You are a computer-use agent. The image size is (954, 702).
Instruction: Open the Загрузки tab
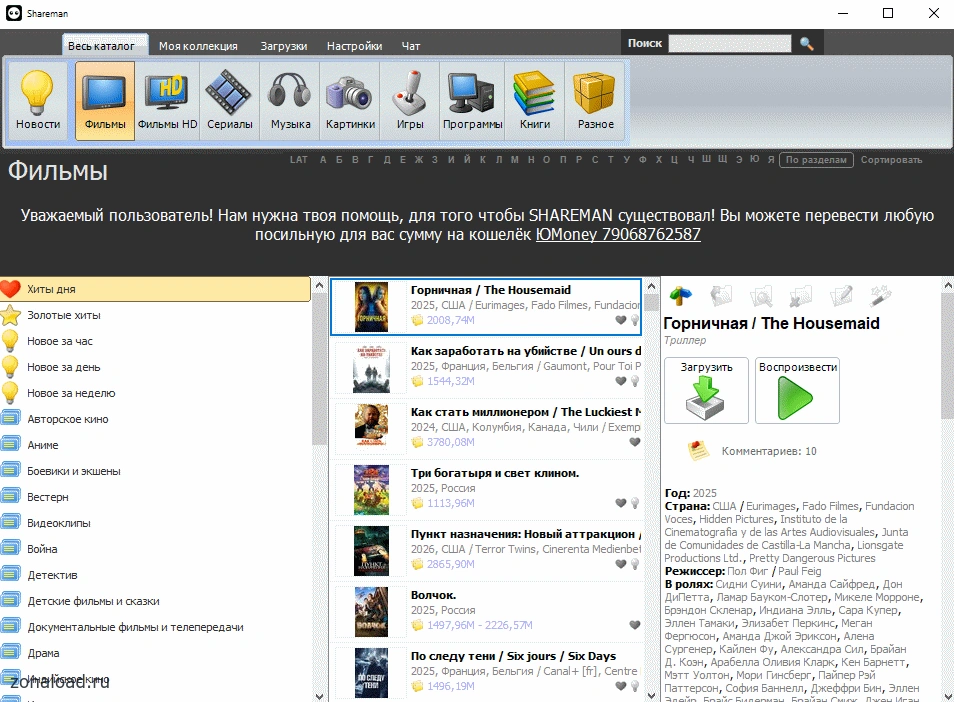[284, 46]
